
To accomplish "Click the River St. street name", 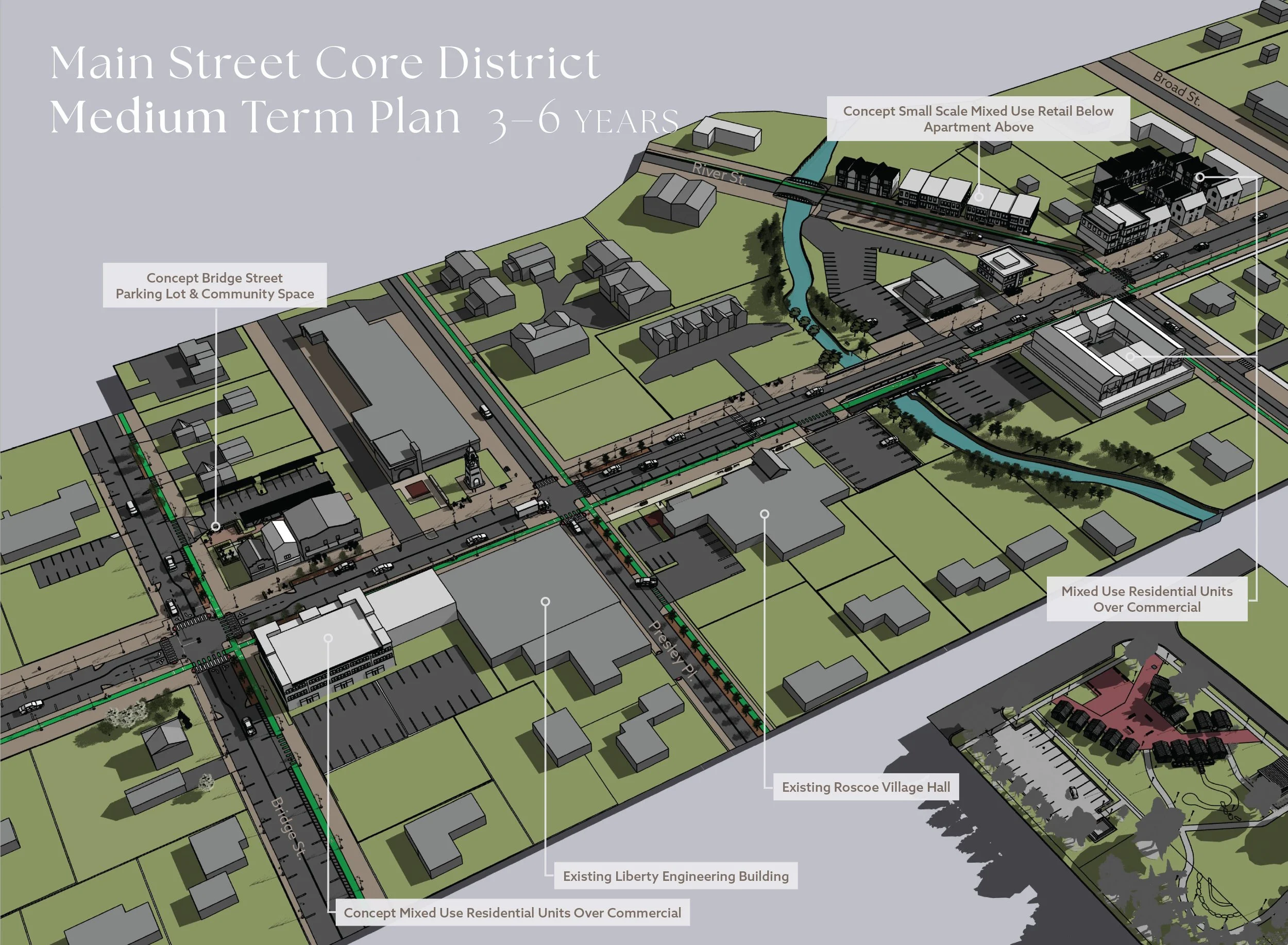I will pos(719,174).
